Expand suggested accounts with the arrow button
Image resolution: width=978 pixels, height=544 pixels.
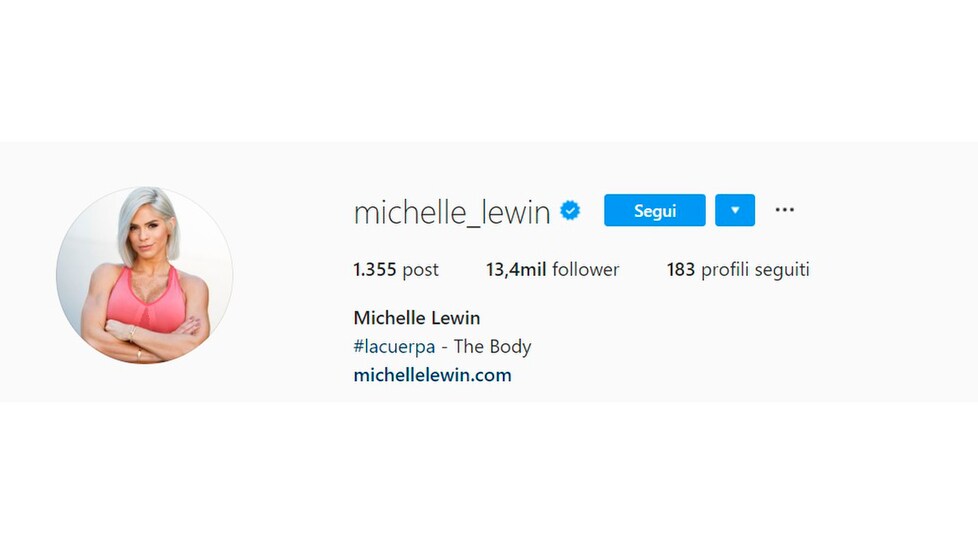pos(735,210)
